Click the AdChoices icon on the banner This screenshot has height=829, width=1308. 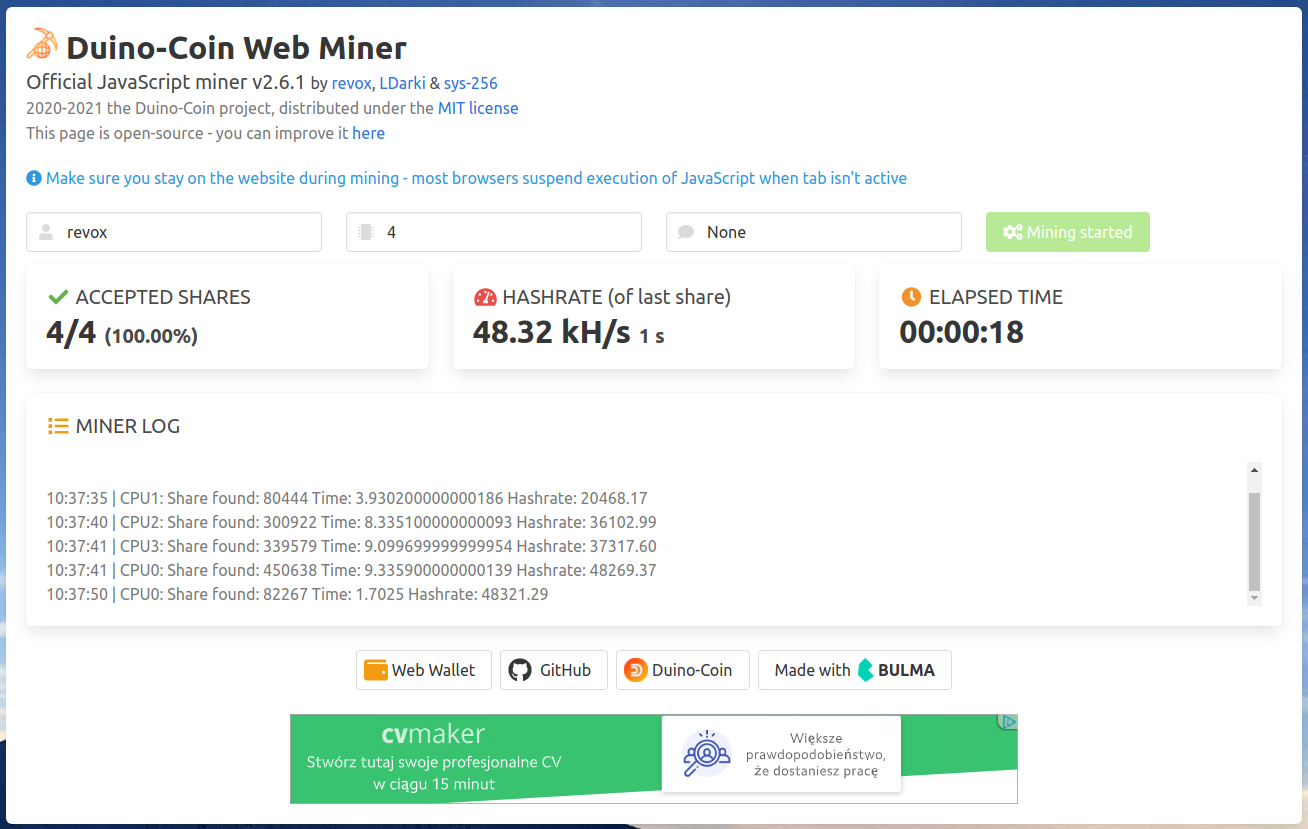pyautogui.click(x=1009, y=721)
